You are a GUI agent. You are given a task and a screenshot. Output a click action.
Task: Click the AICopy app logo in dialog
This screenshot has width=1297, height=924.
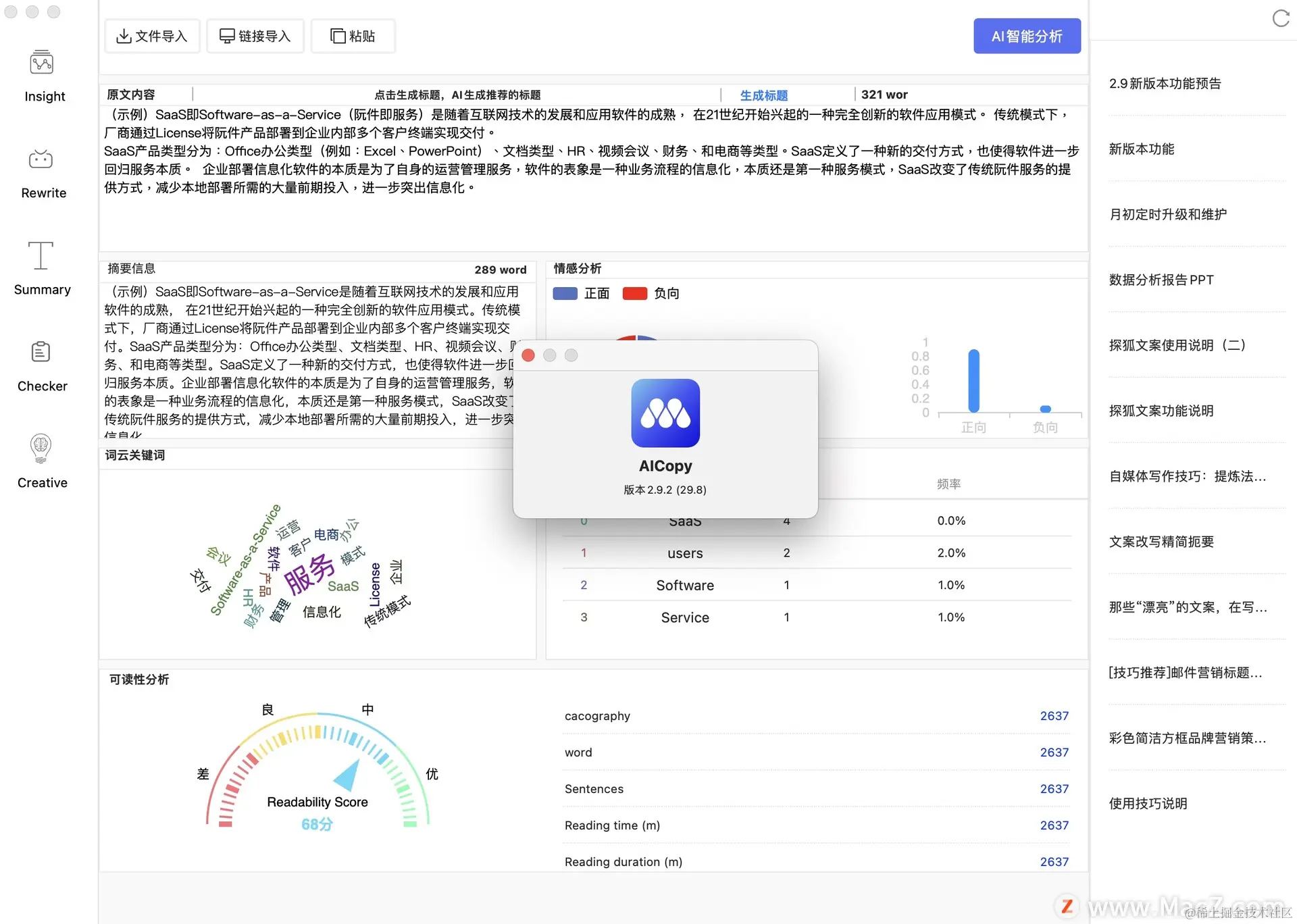(x=665, y=413)
